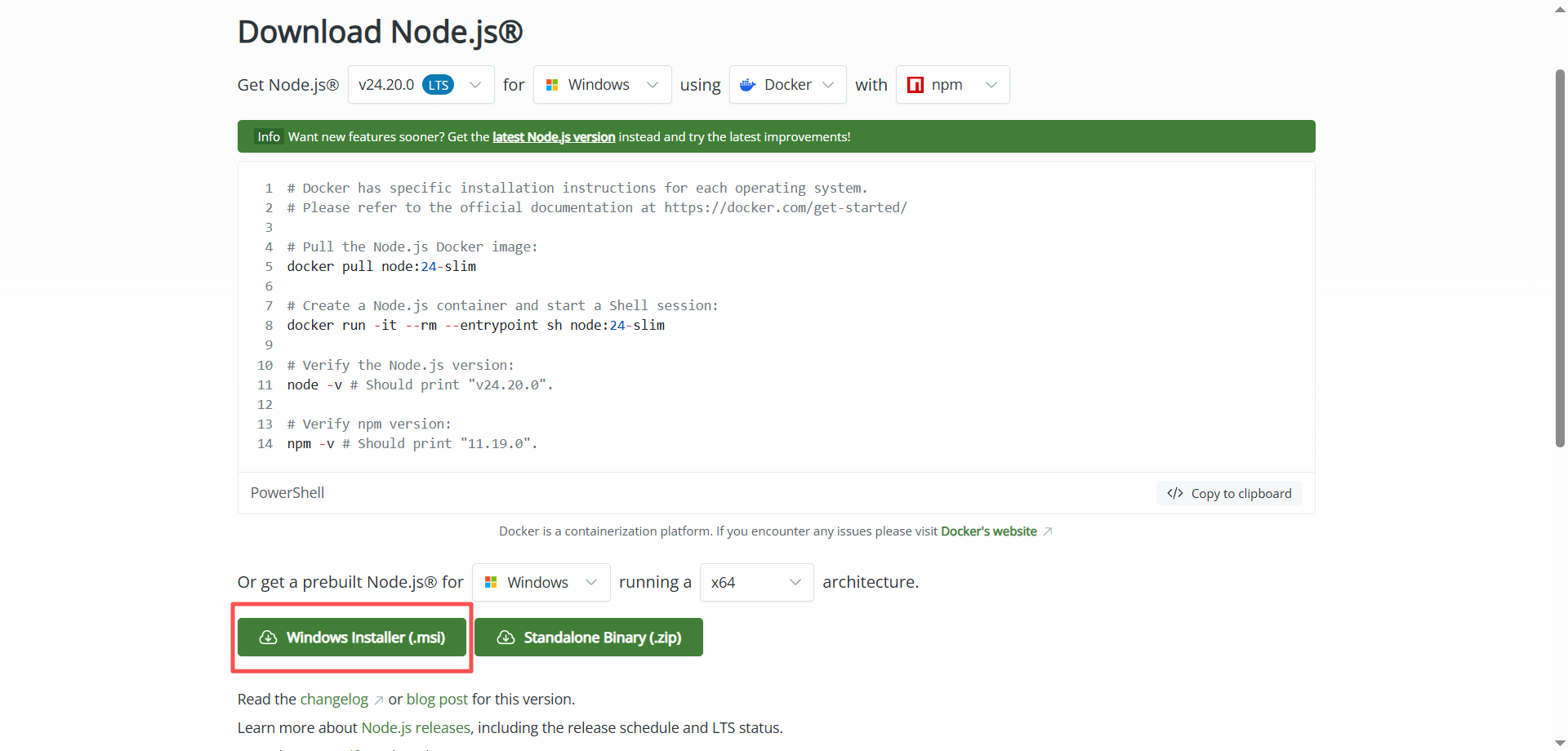Expand the x64 architecture dropdown
Viewport: 1568px width, 751px height.
point(756,582)
